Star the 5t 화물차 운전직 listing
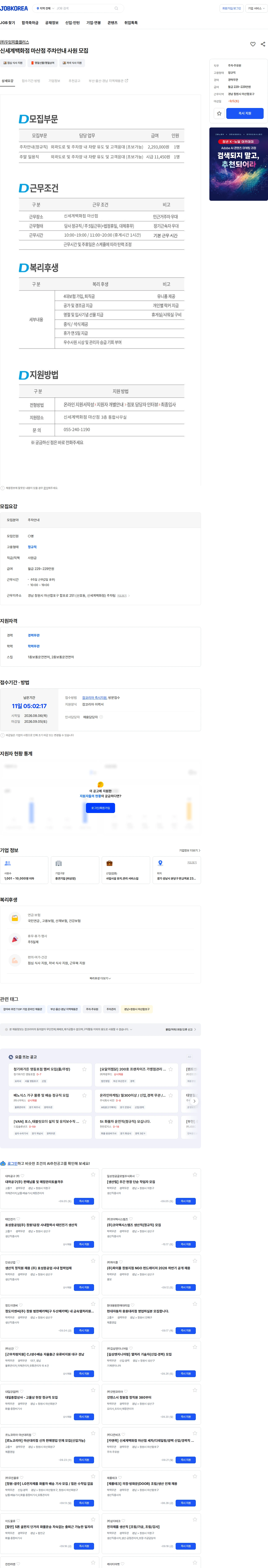Viewport: 268px width, 1568px height. (x=171, y=1121)
